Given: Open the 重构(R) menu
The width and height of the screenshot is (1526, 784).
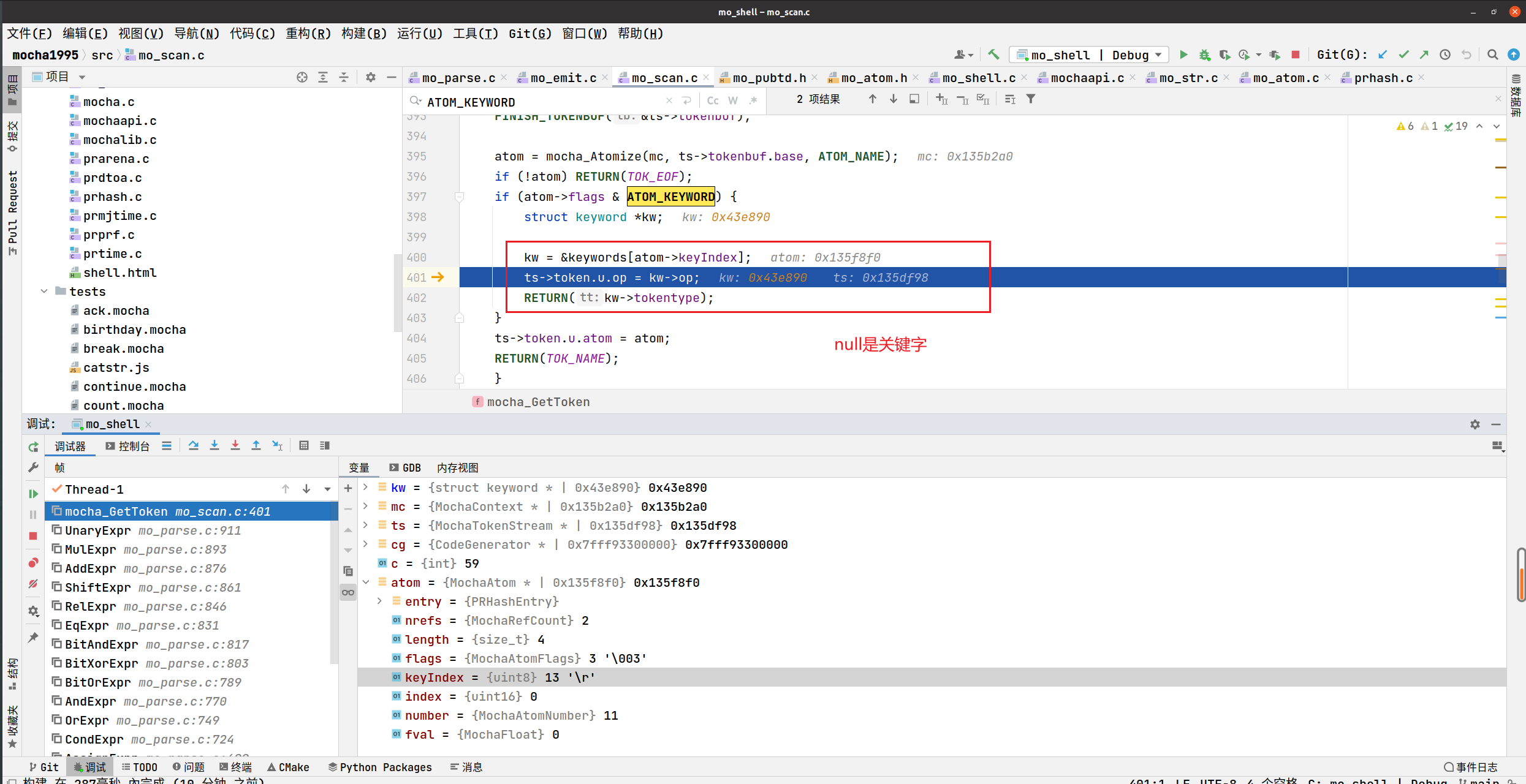Looking at the screenshot, I should [308, 34].
